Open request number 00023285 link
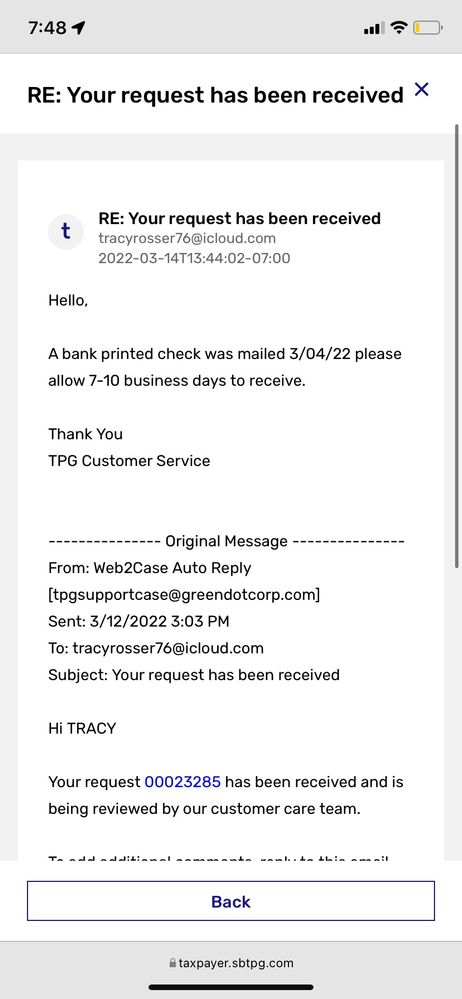This screenshot has height=999, width=462. (x=183, y=782)
